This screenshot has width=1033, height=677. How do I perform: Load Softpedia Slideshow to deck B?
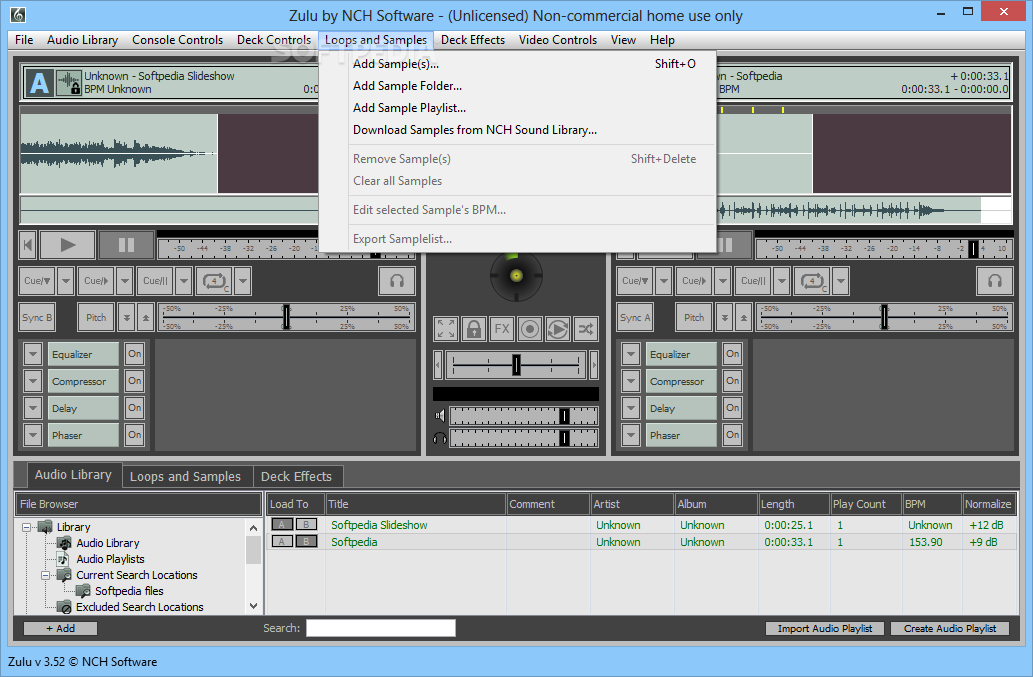pos(306,524)
